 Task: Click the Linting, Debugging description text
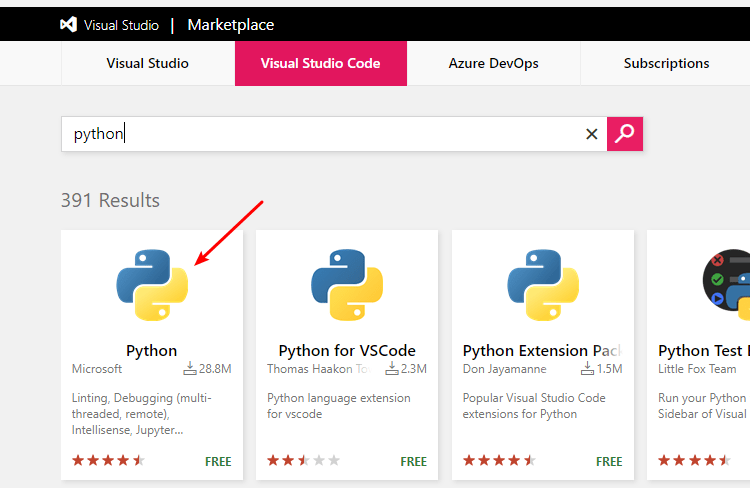[x=142, y=414]
